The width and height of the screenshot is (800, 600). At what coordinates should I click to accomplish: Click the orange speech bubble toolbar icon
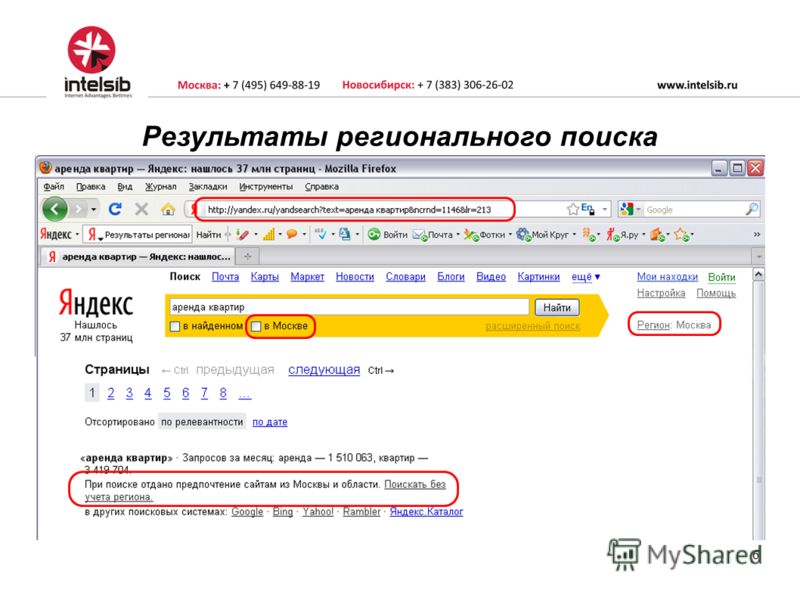coord(292,235)
